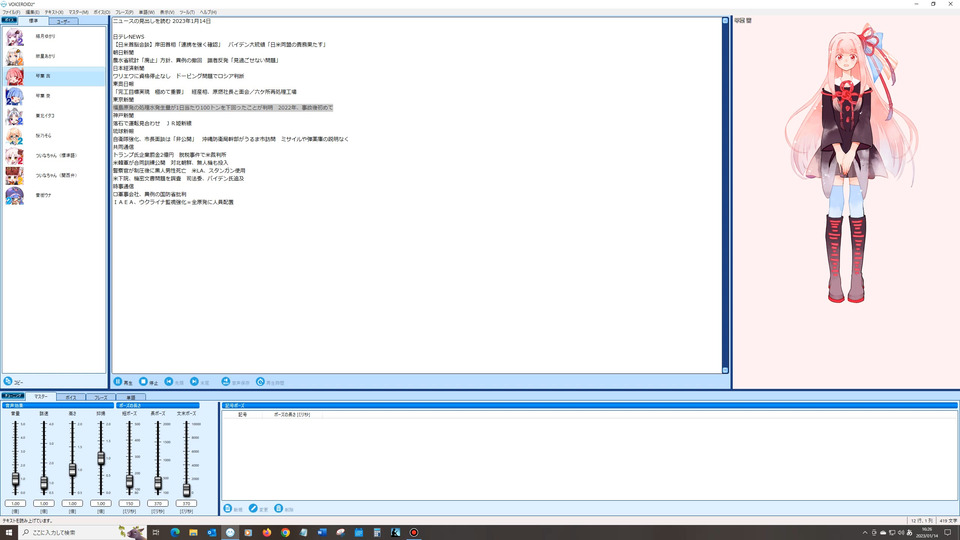Select the 結月ゆかり voice preset
The height and width of the screenshot is (540, 960).
(54, 37)
